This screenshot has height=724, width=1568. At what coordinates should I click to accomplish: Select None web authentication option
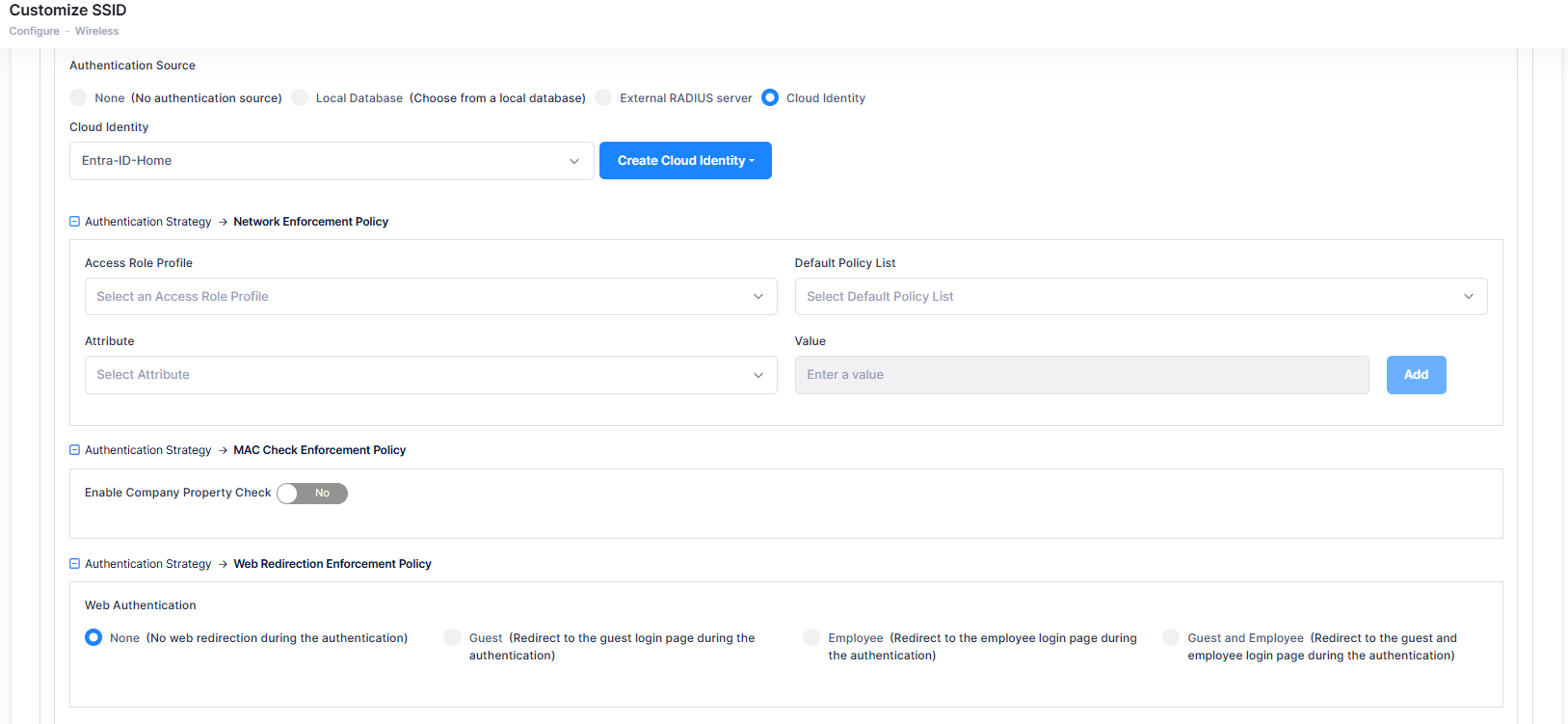pyautogui.click(x=93, y=638)
